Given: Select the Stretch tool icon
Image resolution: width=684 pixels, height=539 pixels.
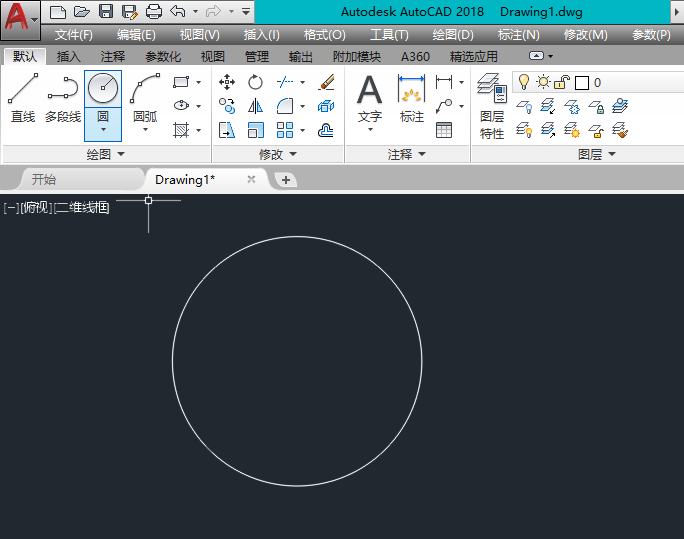Looking at the screenshot, I should click(x=227, y=130).
